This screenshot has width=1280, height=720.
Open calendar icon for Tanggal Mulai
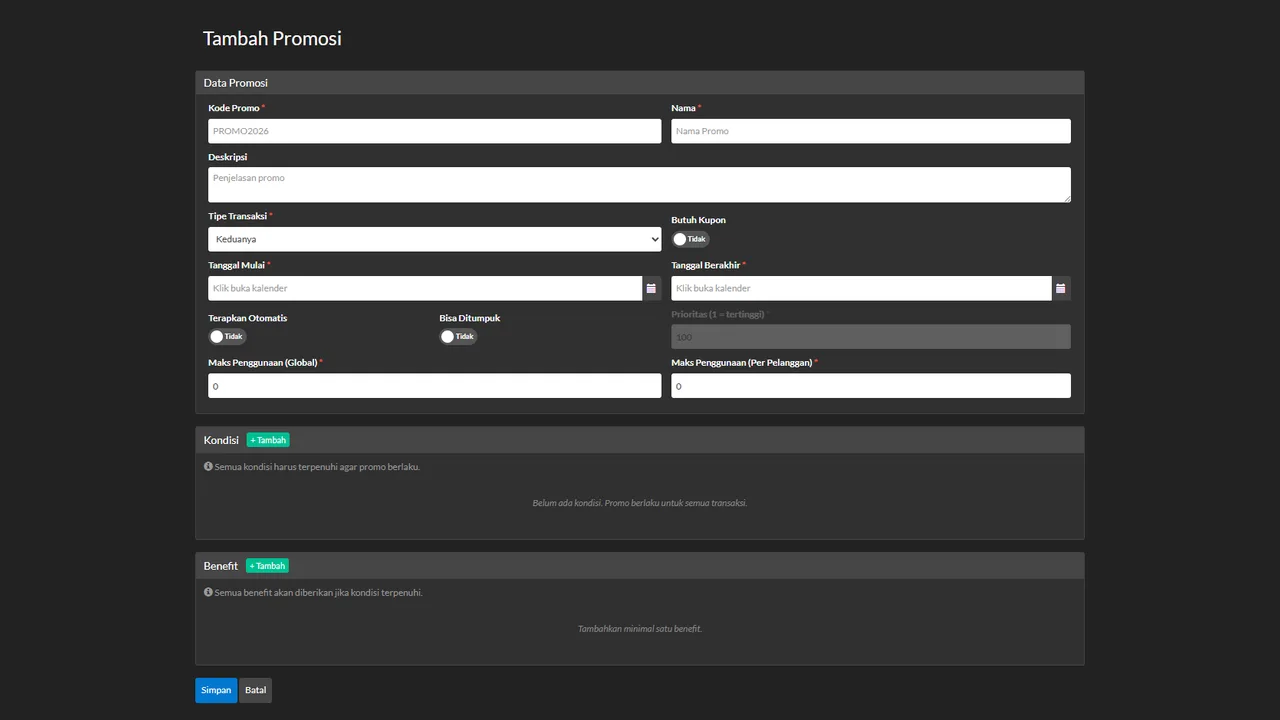(651, 288)
